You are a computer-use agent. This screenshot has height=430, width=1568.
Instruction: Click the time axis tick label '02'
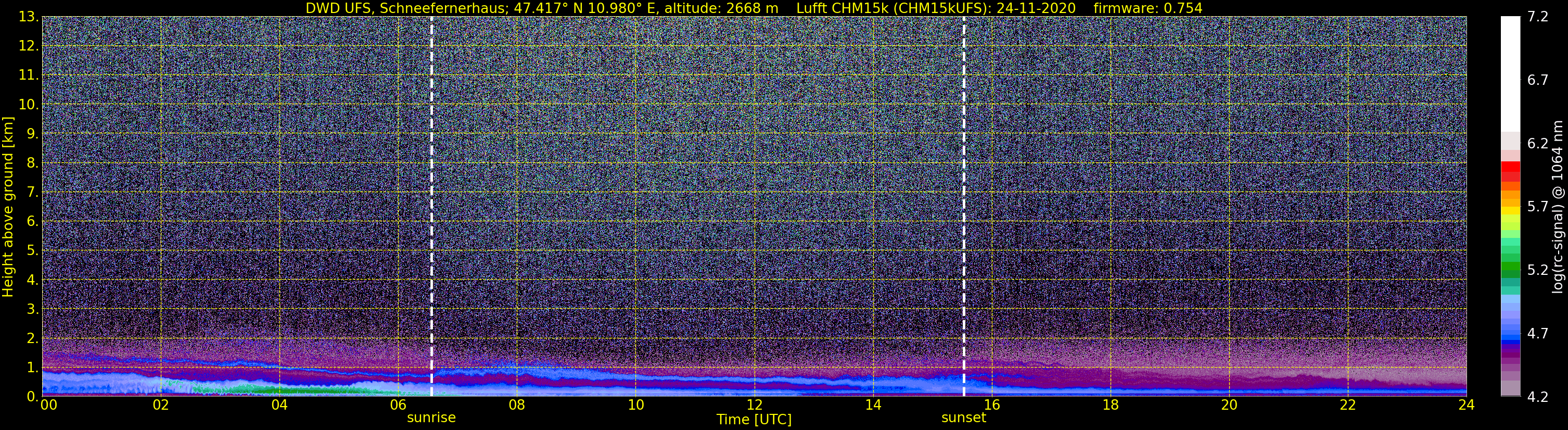[x=161, y=405]
